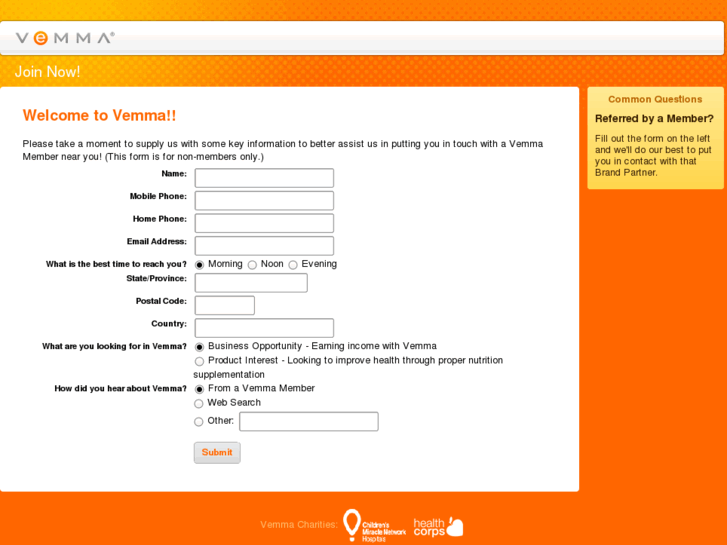Image resolution: width=727 pixels, height=545 pixels.
Task: Click the Common Questions title
Action: tap(655, 99)
